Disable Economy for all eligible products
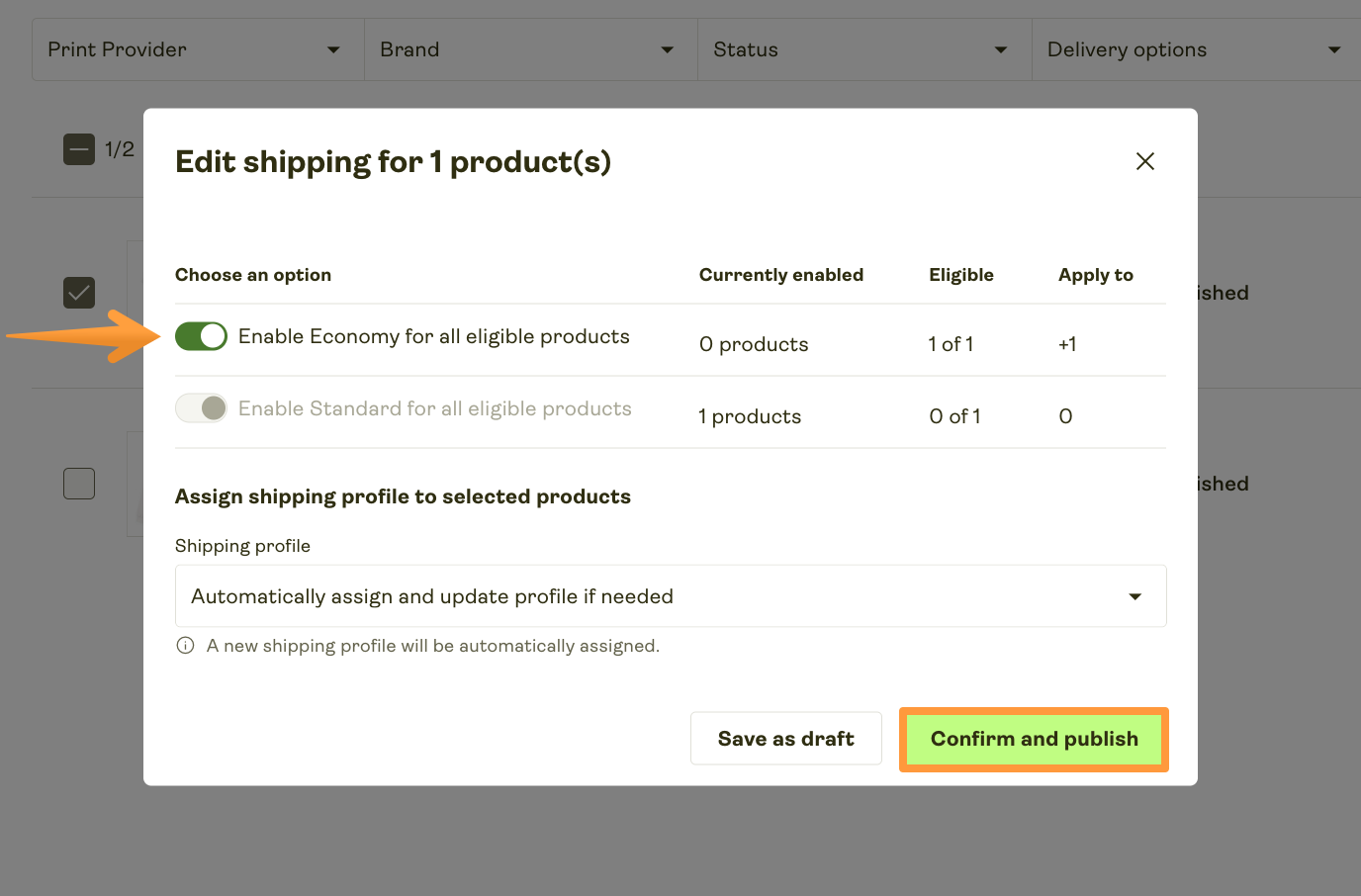The height and width of the screenshot is (896, 1361). pyautogui.click(x=201, y=336)
